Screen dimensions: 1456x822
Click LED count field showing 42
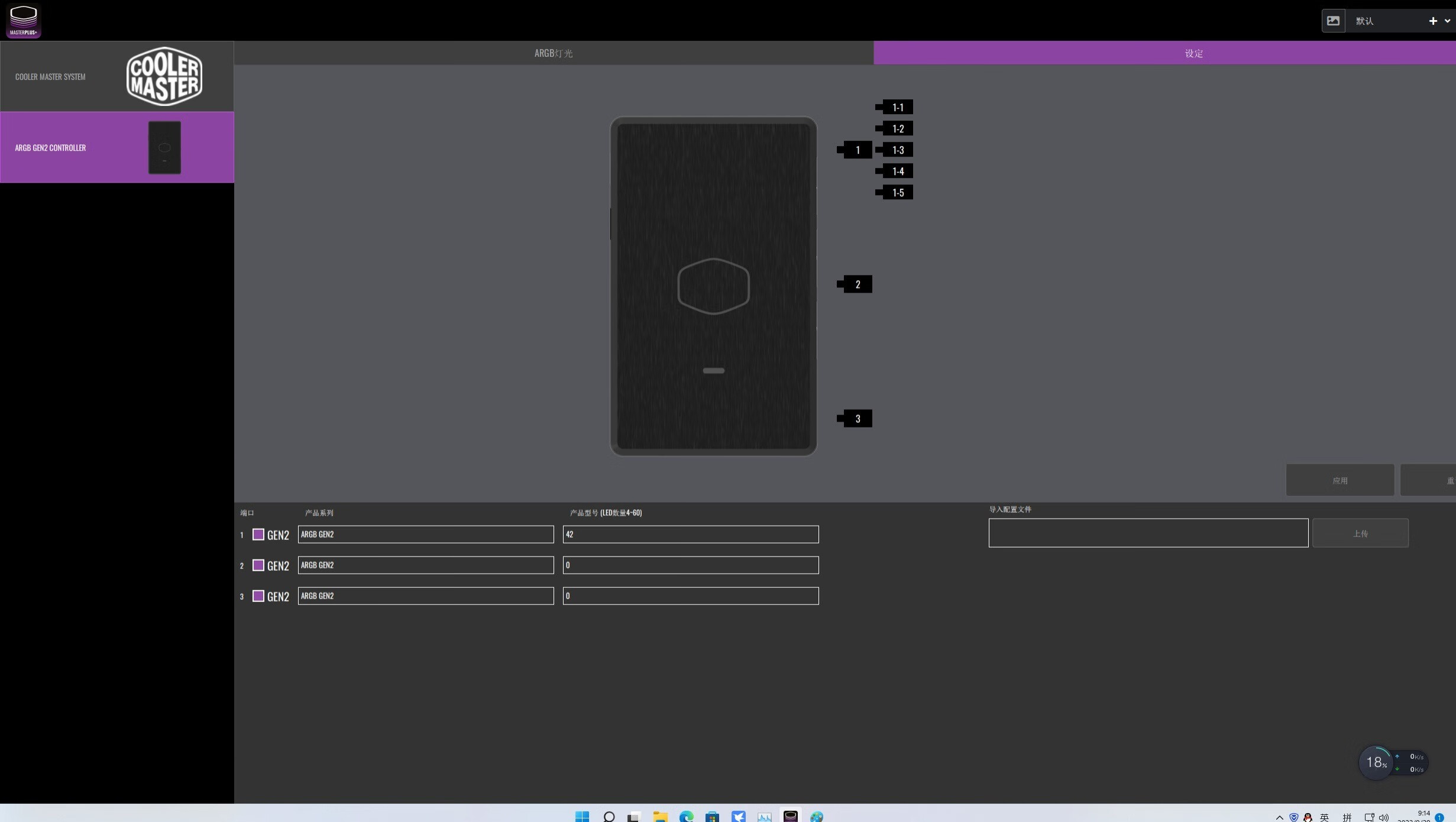click(x=691, y=534)
